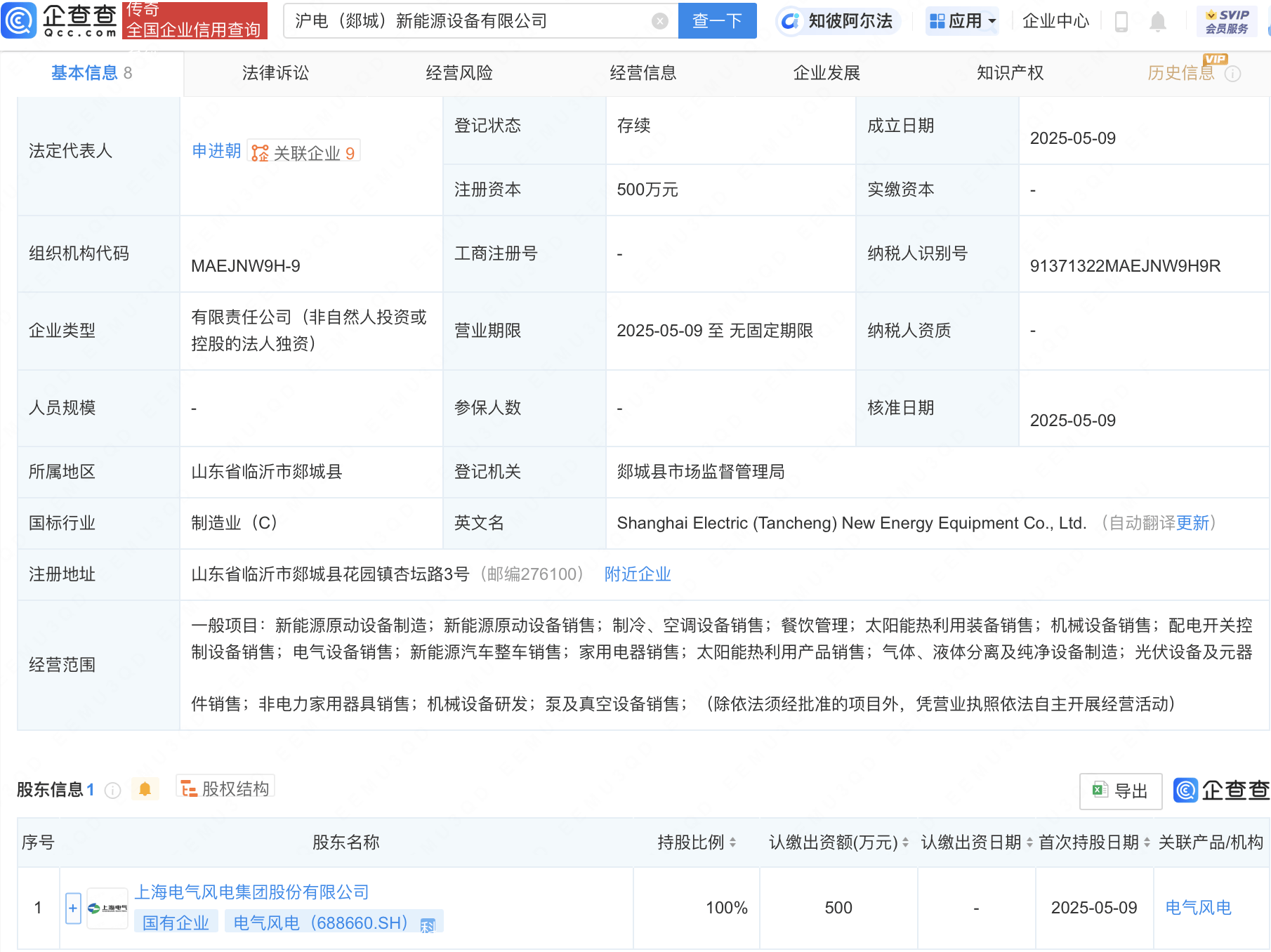Click the SVIP member service icon
This screenshot has height=952, width=1271.
coord(1226,21)
